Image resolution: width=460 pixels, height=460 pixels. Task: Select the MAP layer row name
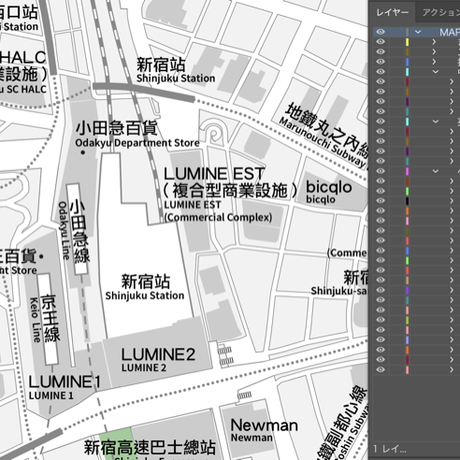(449, 32)
